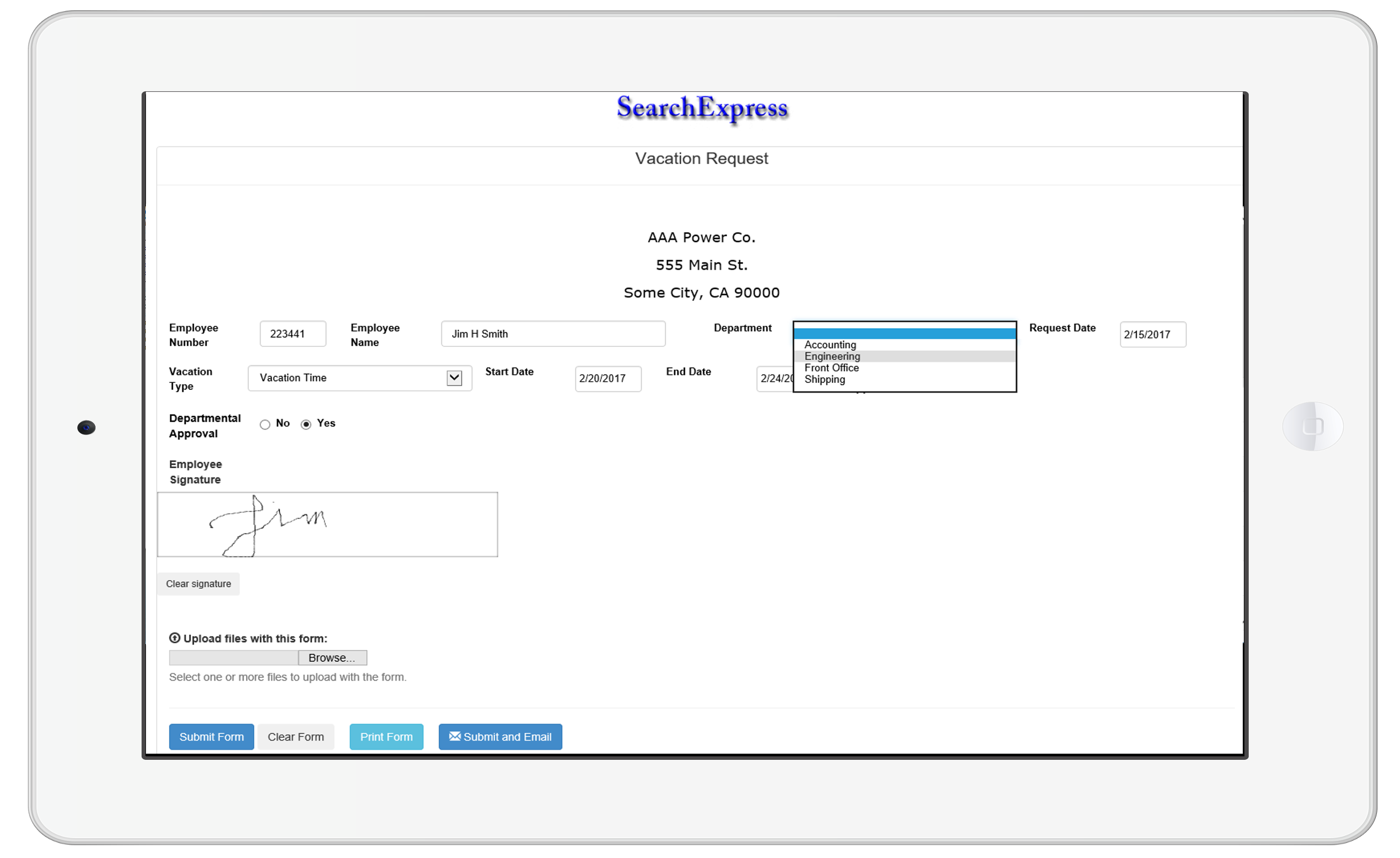Click the Employee Number field
This screenshot has height=858, width=1400.
point(293,334)
